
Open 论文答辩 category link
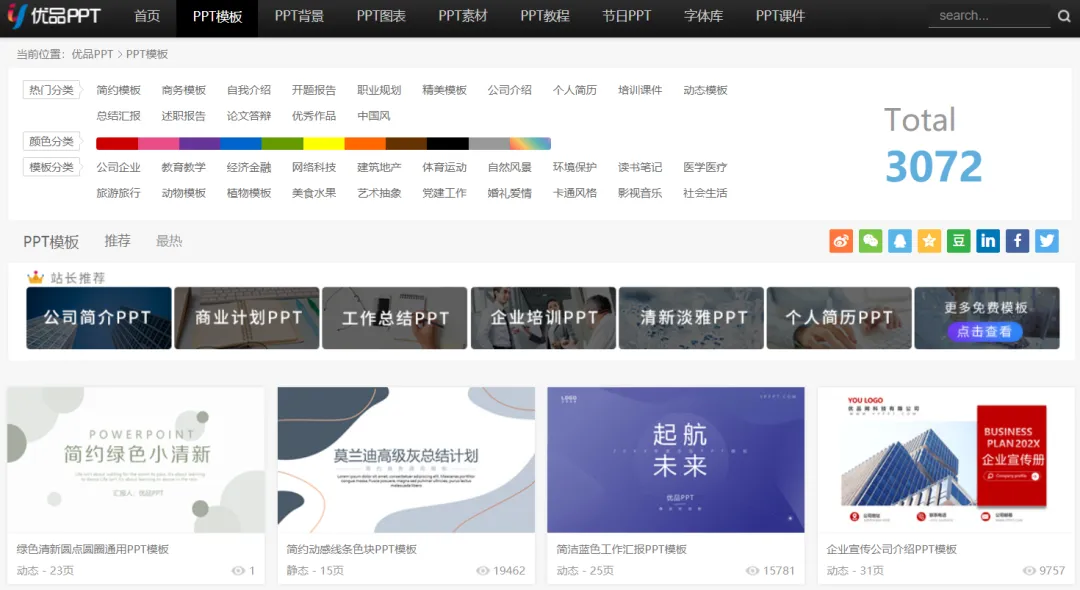pyautogui.click(x=249, y=116)
